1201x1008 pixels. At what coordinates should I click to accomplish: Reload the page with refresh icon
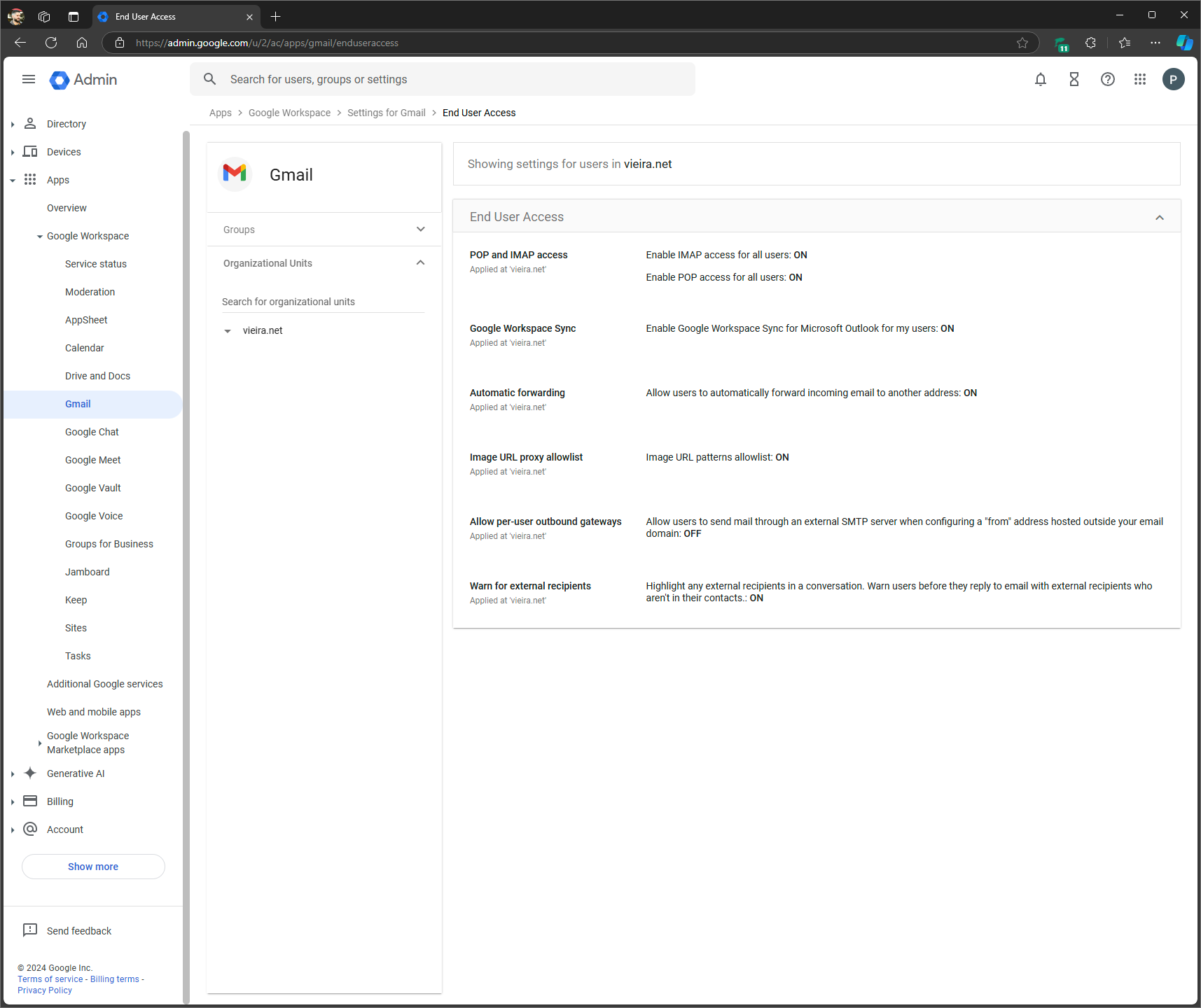coord(51,43)
